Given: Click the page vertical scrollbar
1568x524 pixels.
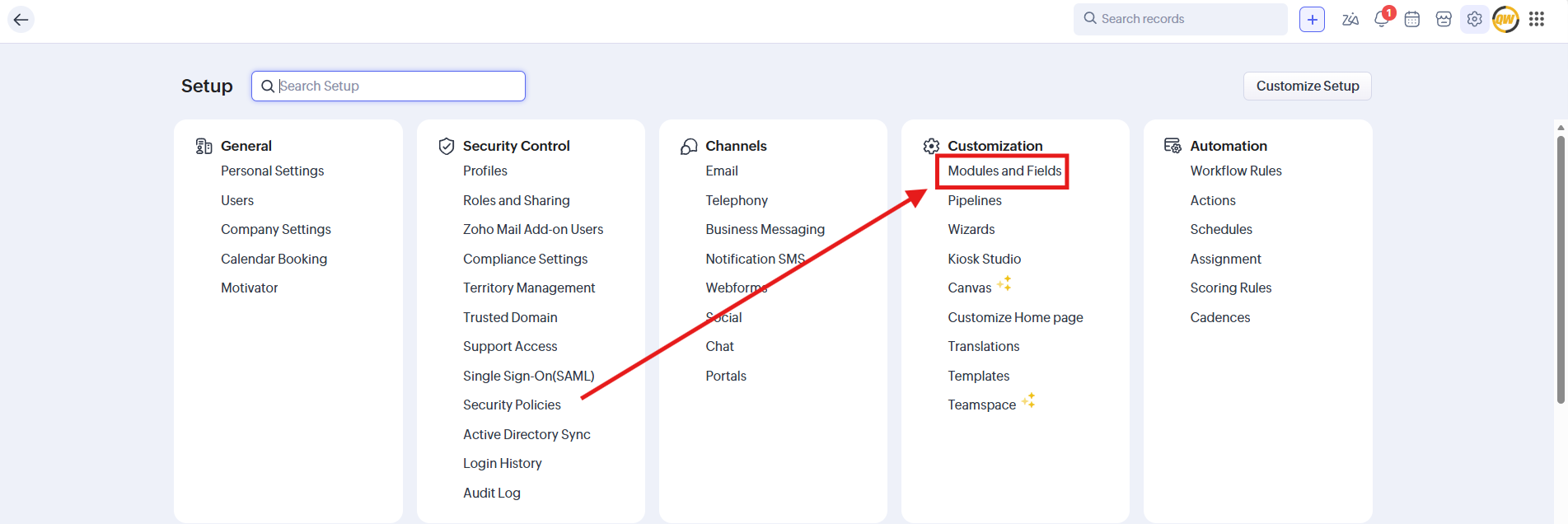Looking at the screenshot, I should tap(1561, 269).
